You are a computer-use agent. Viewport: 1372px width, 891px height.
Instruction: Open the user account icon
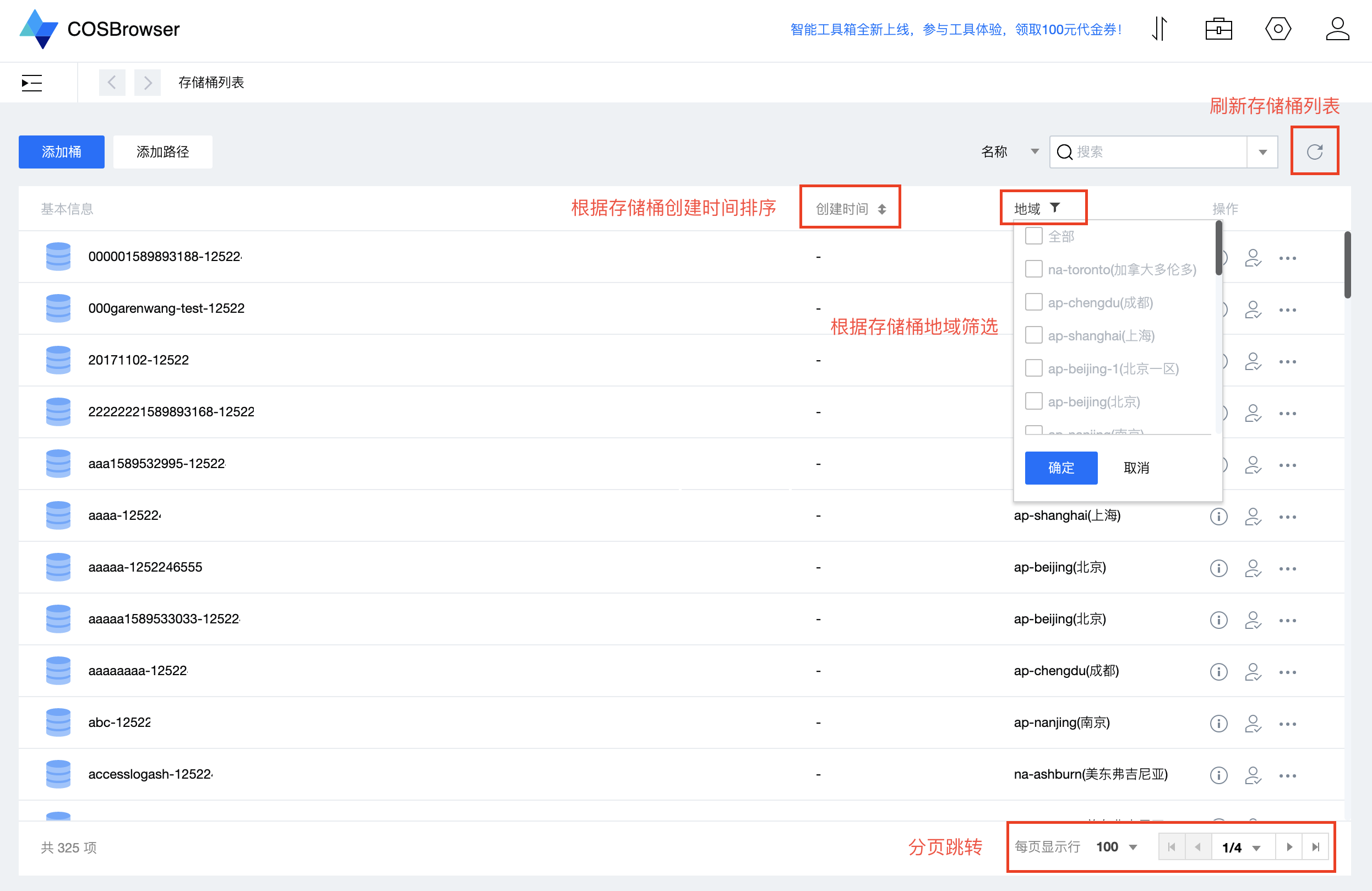[1336, 29]
